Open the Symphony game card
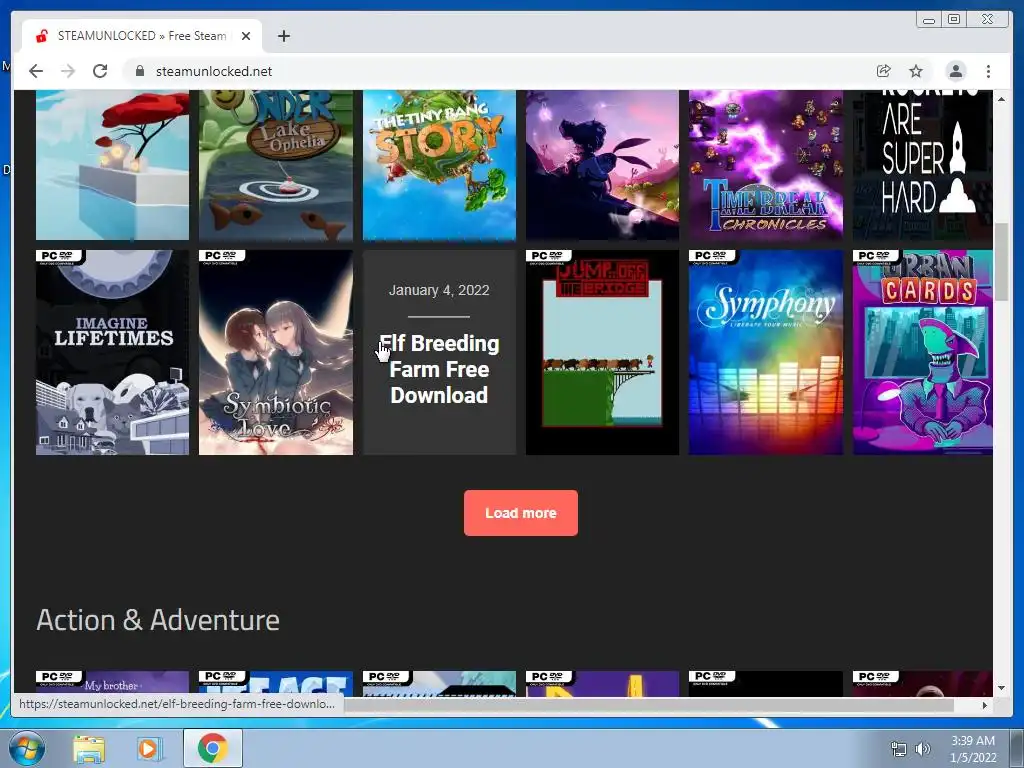The image size is (1024, 768). 765,352
